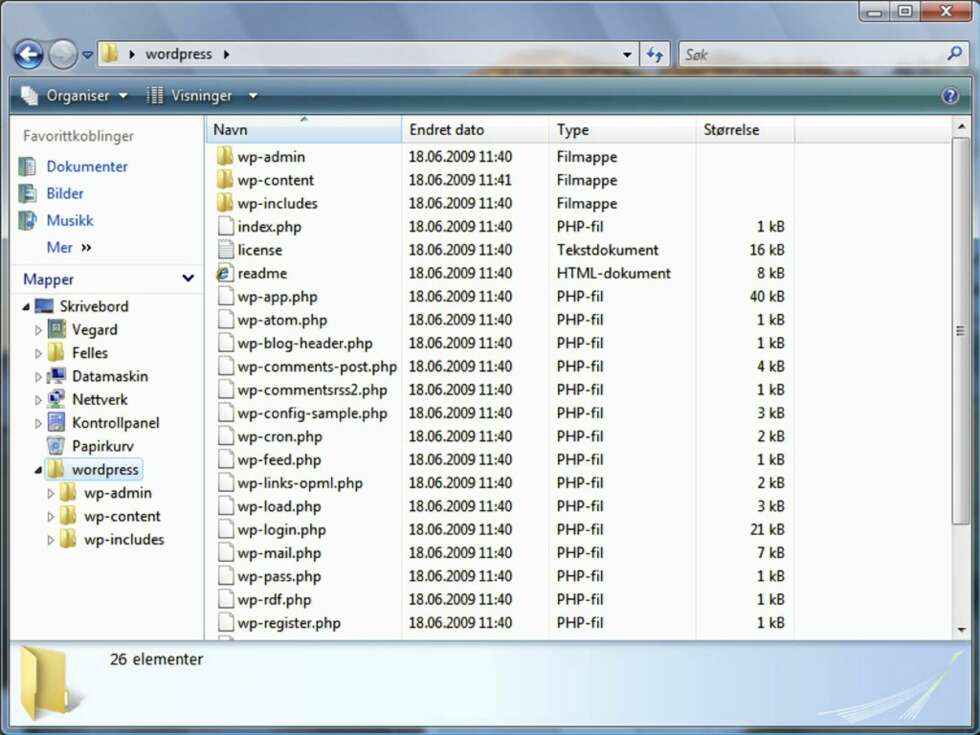This screenshot has height=735, width=980.
Task: Open recent pages dropdown beside nav arrows
Action: tap(88, 55)
